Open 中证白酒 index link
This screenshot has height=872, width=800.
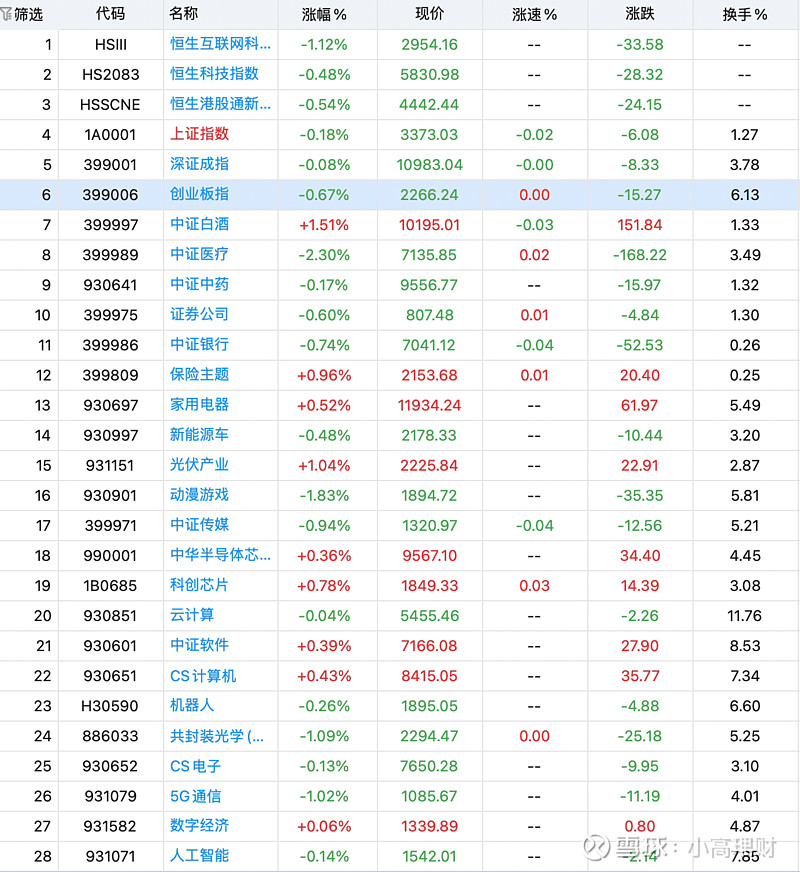[199, 224]
